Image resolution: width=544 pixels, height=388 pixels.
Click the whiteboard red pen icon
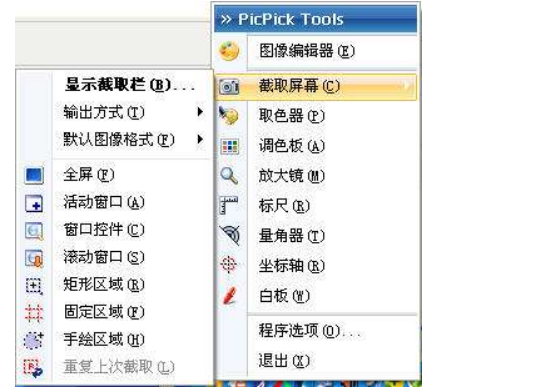230,295
